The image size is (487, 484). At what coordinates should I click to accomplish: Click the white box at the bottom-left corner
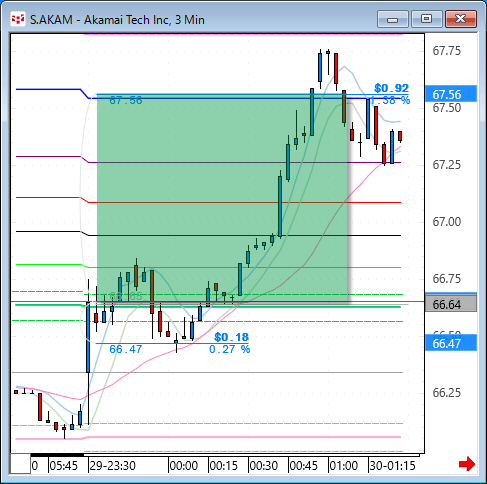tap(20, 464)
